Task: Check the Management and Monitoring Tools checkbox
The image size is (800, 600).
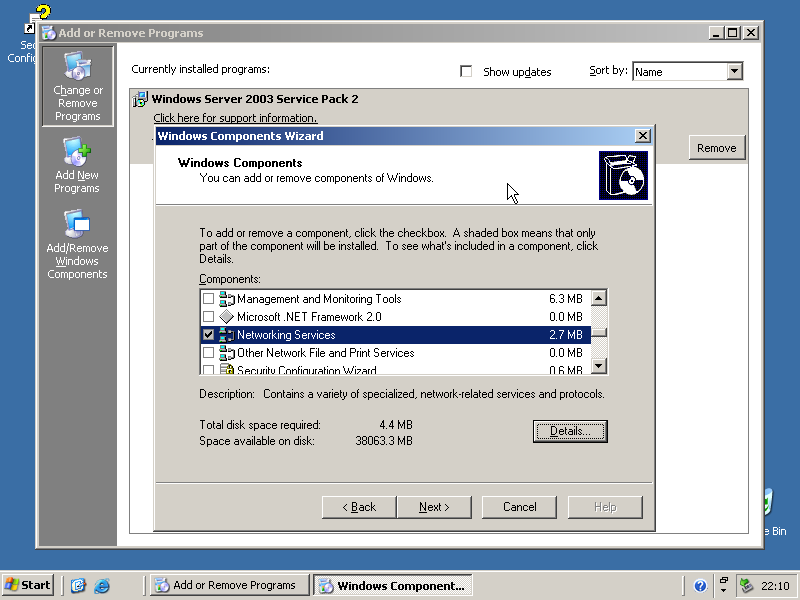Action: pyautogui.click(x=208, y=299)
